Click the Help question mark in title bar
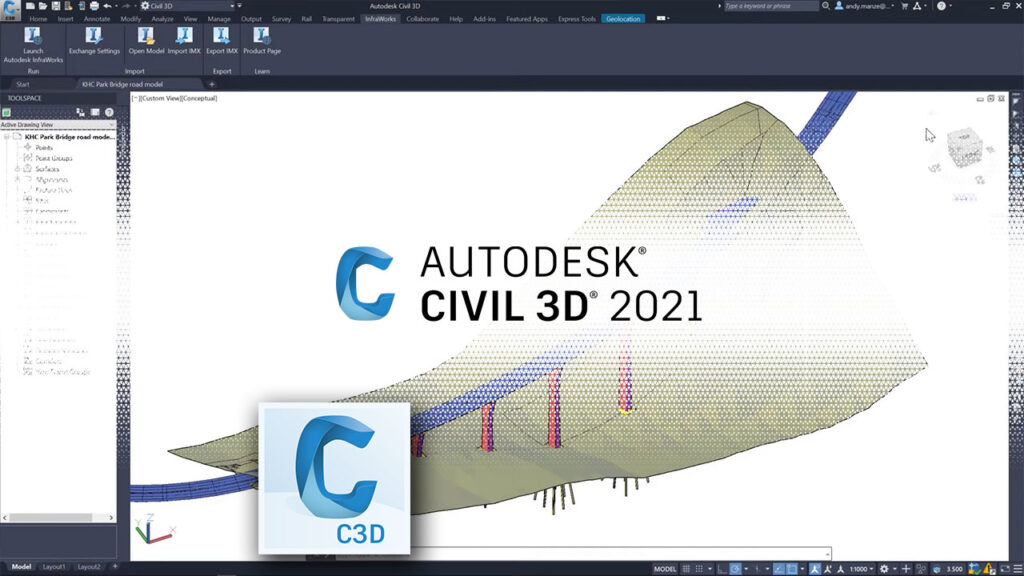Viewport: 1024px width, 576px height. coord(941,6)
